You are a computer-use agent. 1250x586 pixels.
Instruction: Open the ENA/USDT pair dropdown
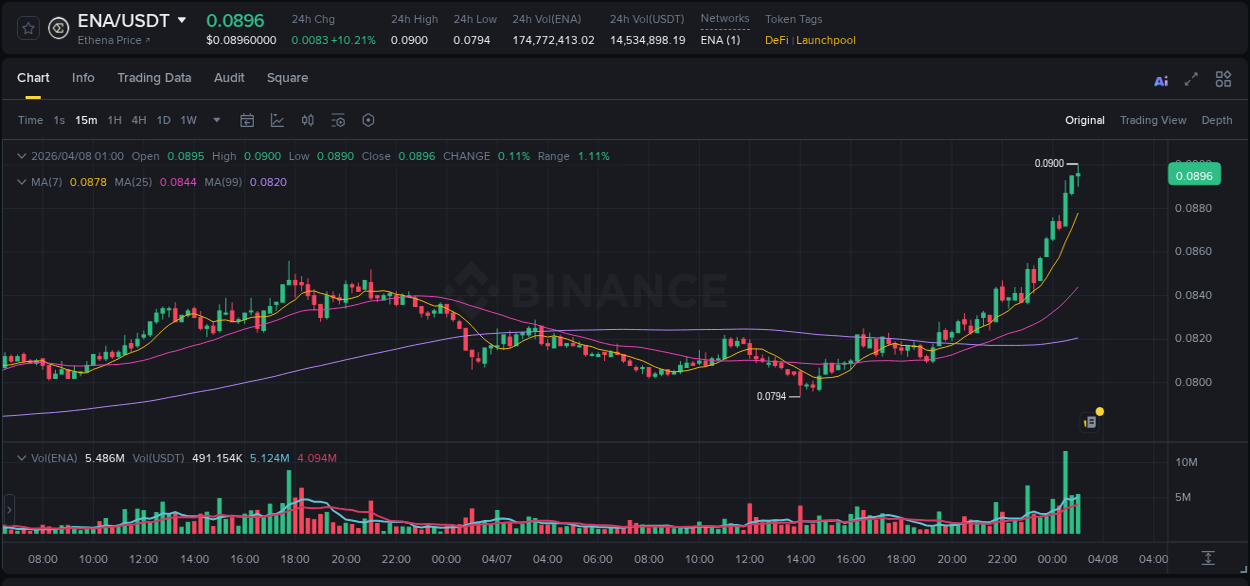pos(182,19)
